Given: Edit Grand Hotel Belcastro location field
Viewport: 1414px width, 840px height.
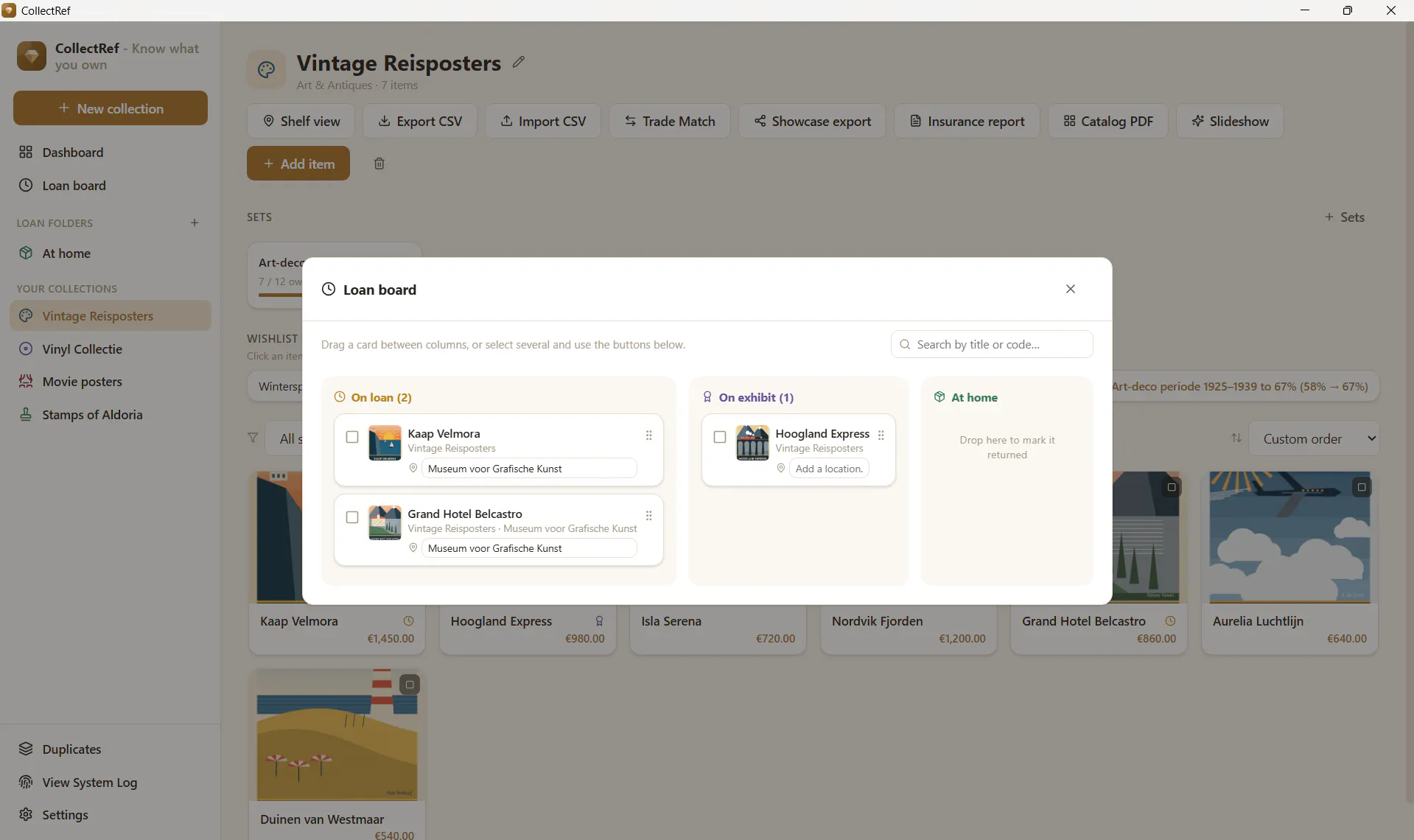Looking at the screenshot, I should coord(529,548).
